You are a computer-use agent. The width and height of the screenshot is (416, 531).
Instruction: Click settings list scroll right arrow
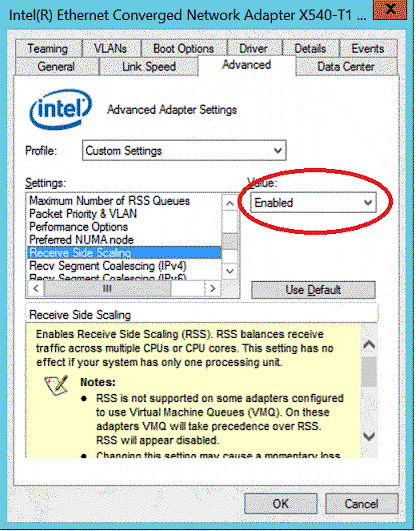[x=213, y=289]
